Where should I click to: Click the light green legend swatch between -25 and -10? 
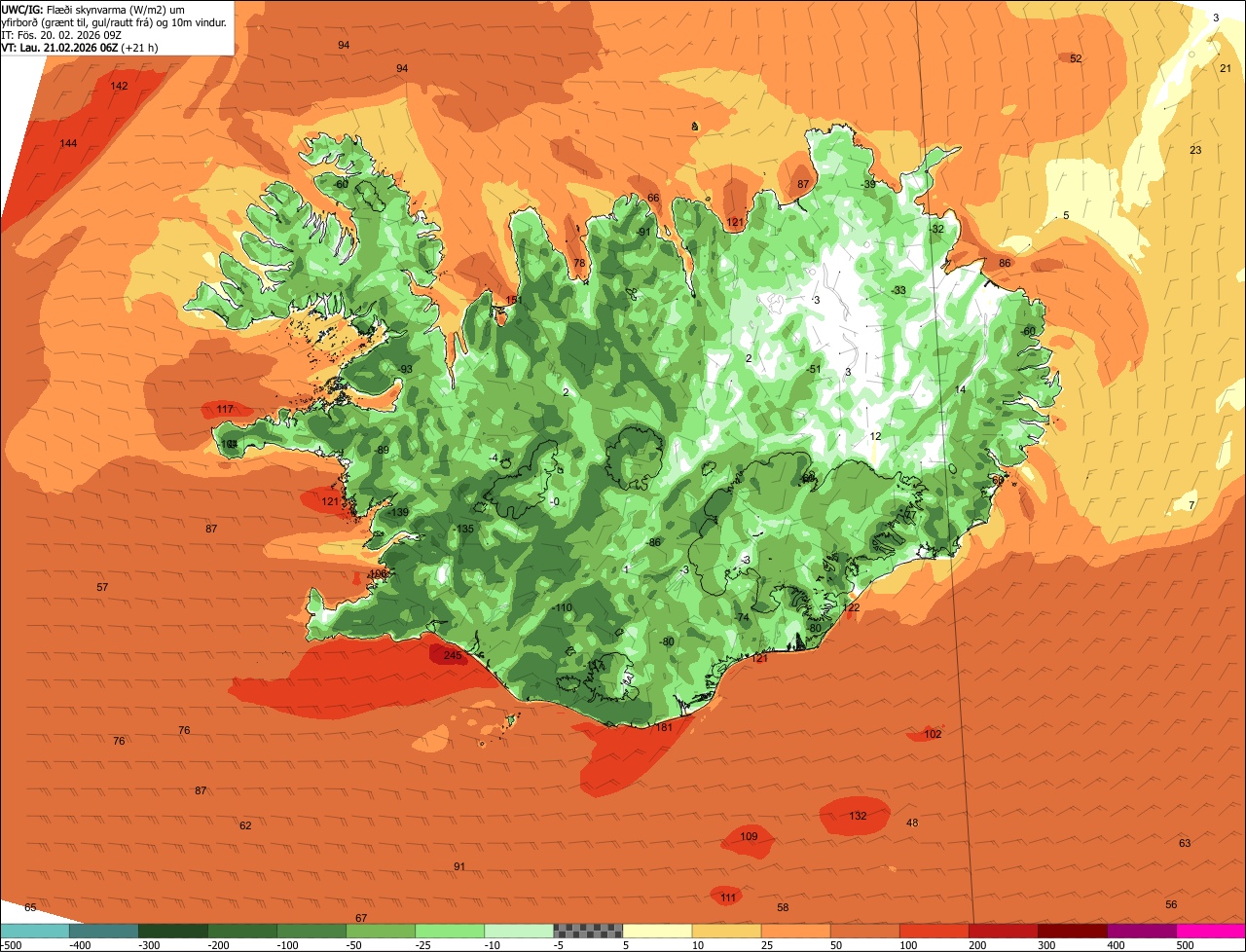click(450, 931)
